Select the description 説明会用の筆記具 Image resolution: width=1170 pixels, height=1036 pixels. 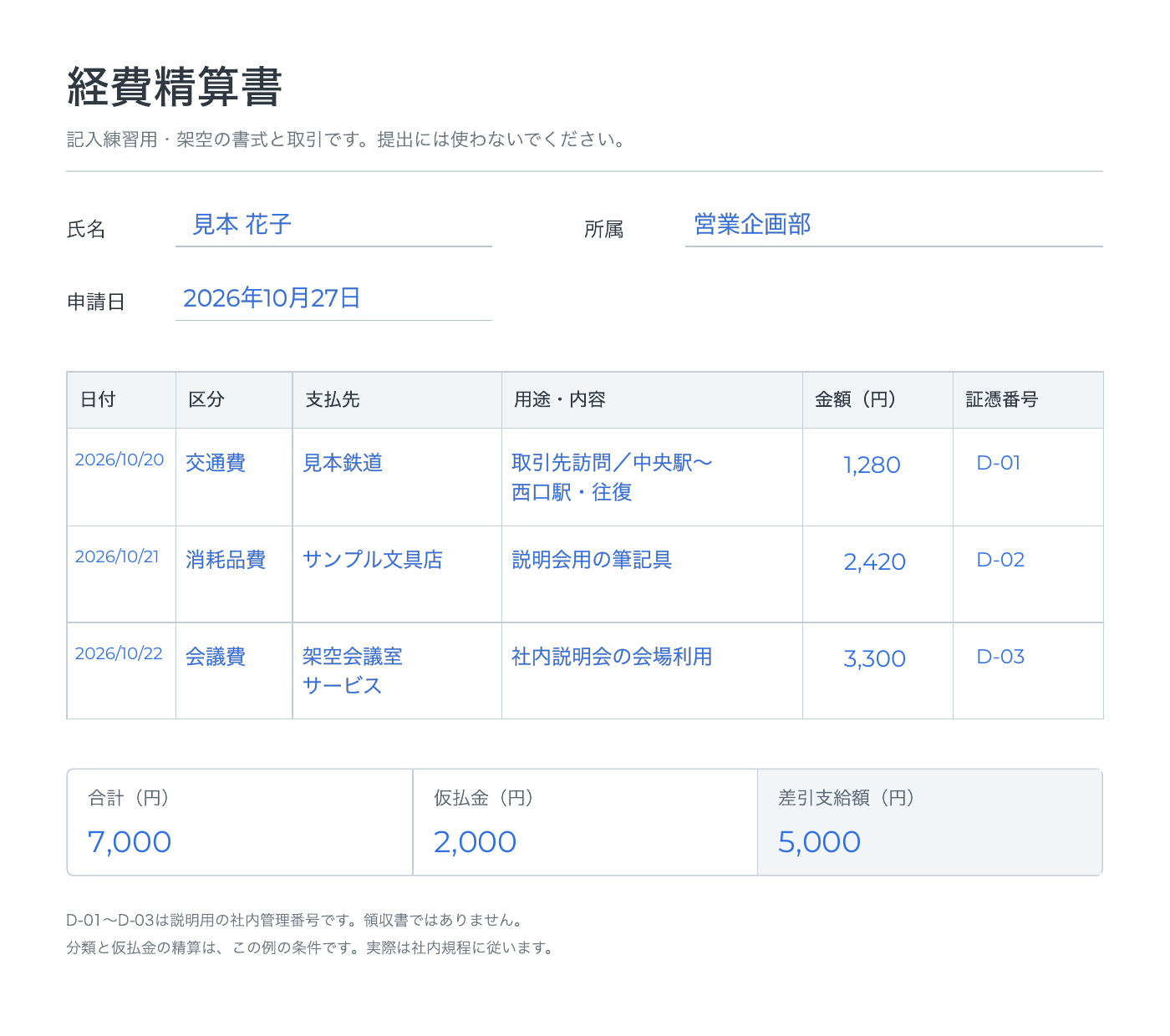point(592,560)
